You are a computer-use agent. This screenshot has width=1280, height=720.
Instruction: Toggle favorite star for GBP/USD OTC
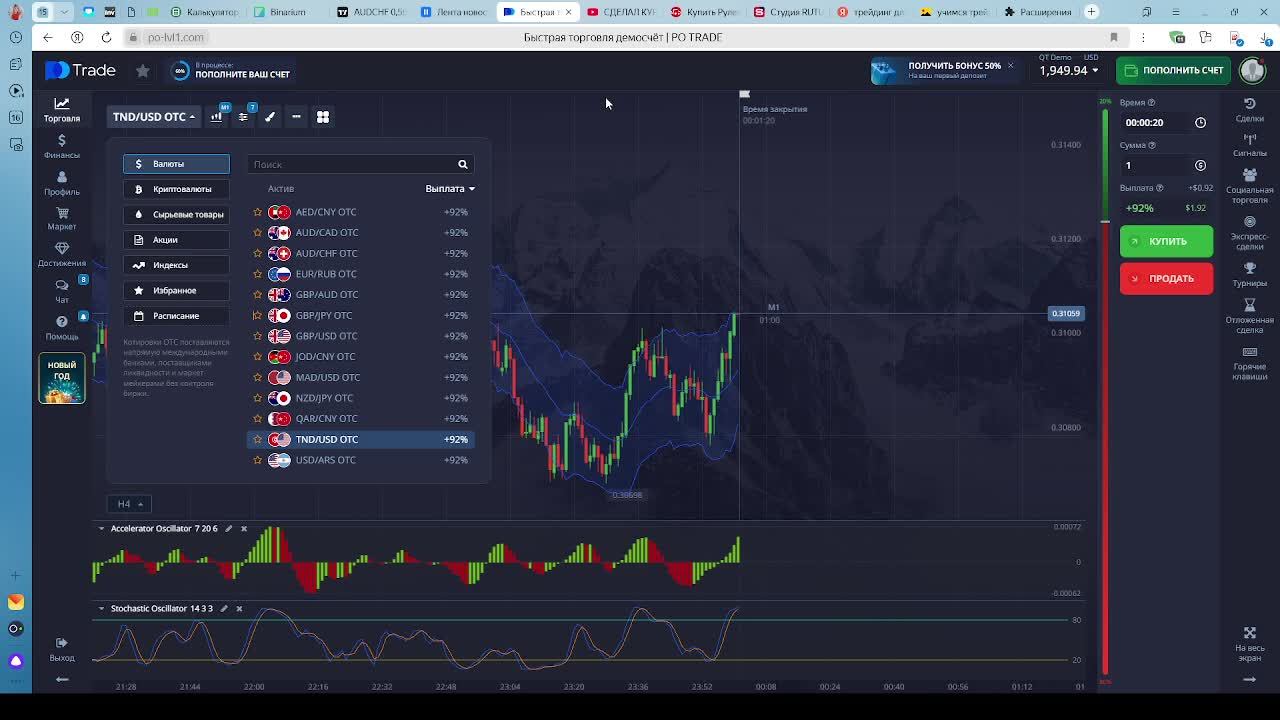point(257,336)
